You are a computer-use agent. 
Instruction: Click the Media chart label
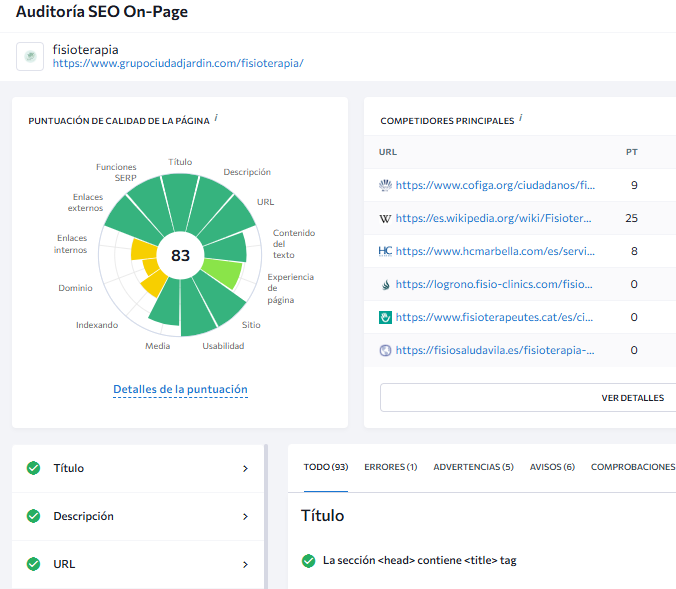[x=157, y=346]
